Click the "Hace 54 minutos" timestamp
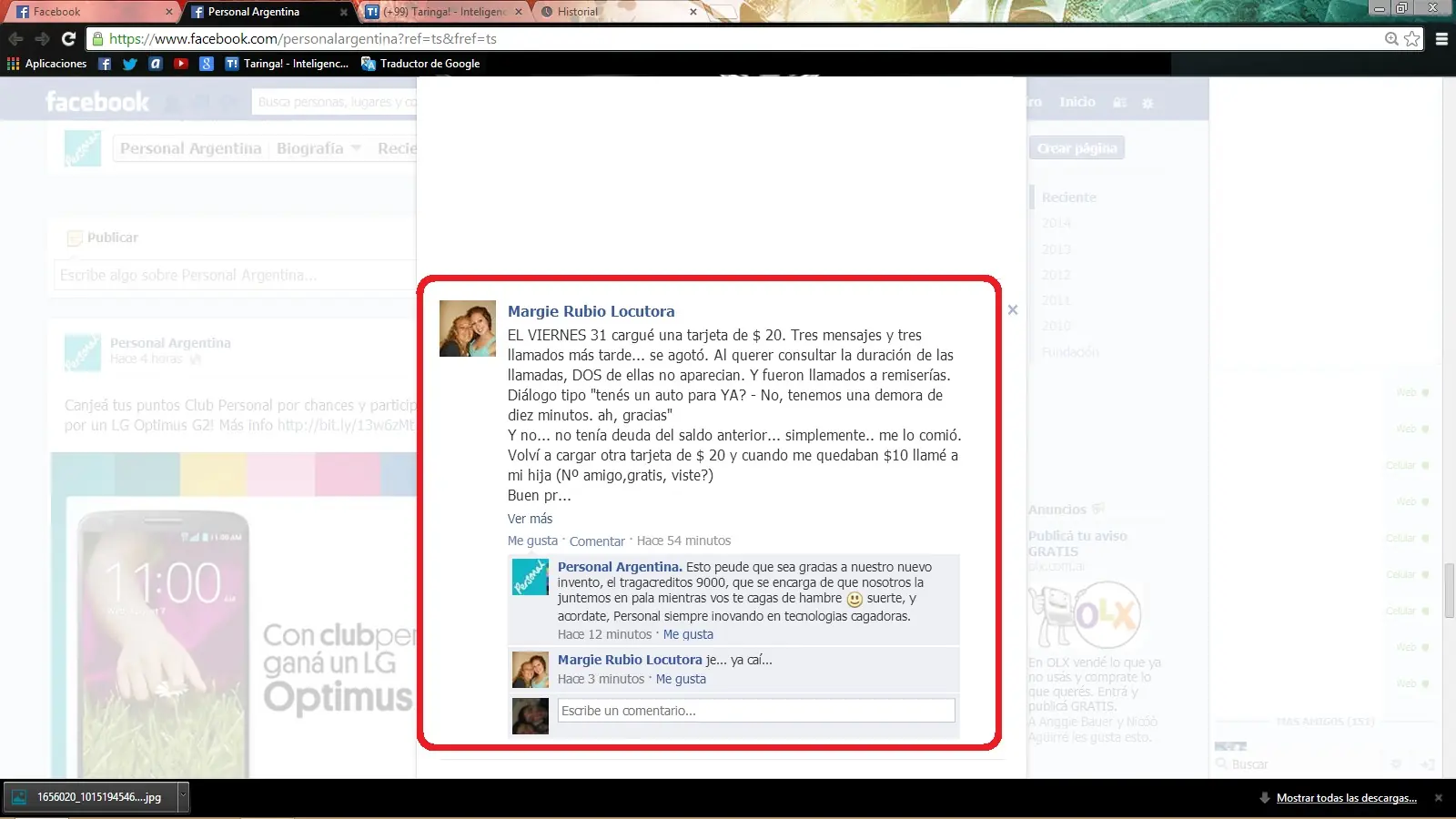This screenshot has width=1456, height=819. pos(683,541)
